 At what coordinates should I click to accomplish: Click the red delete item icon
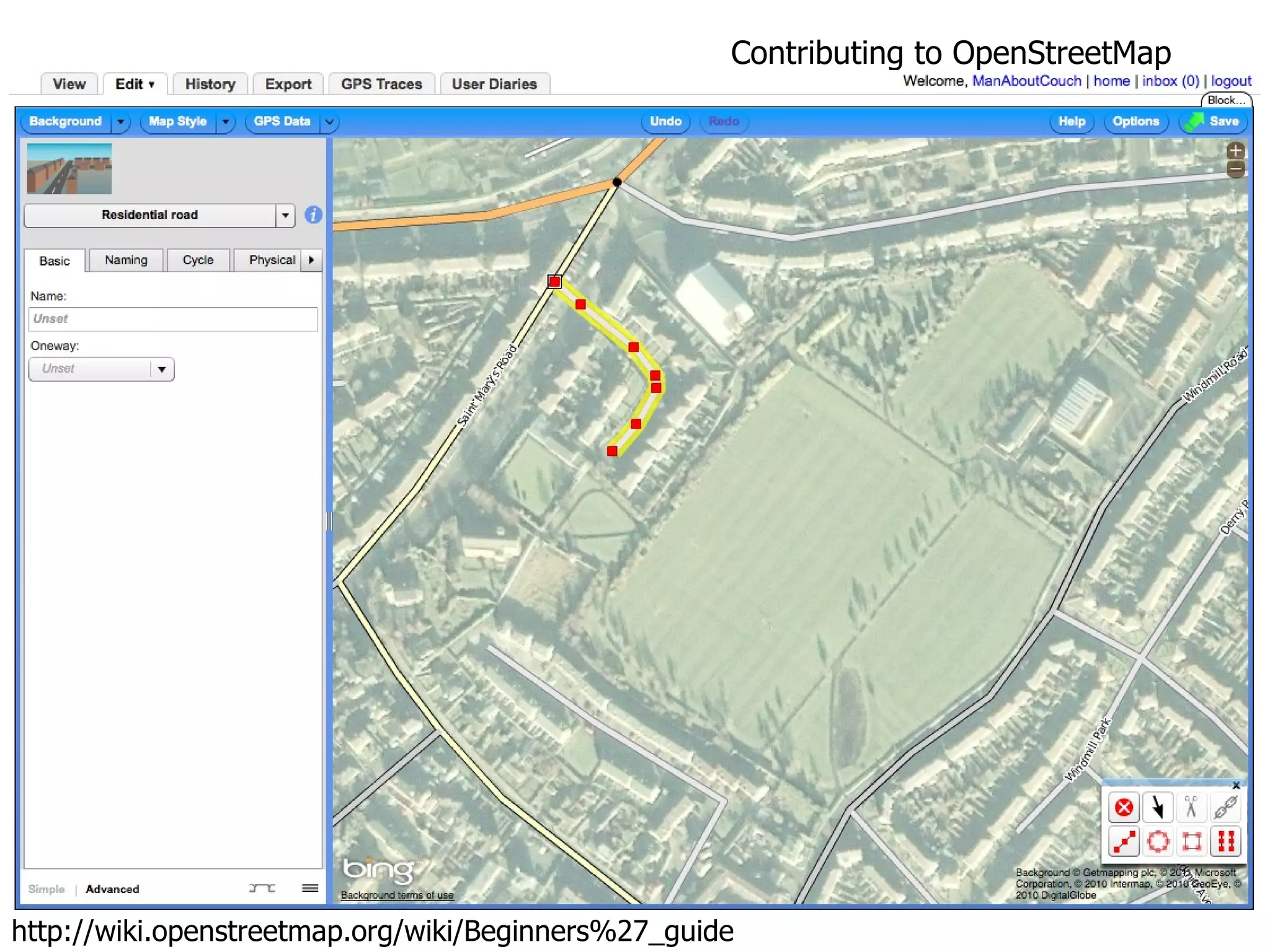click(1124, 807)
